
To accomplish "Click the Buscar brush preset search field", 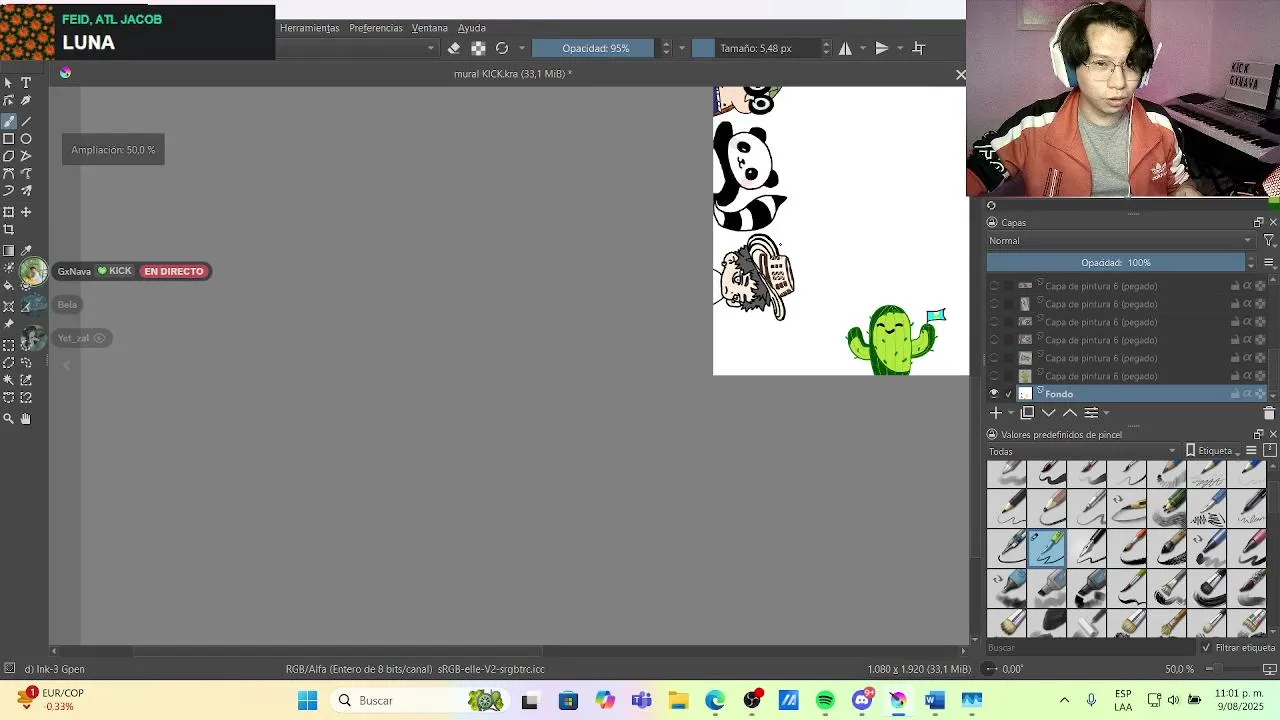I will [x=1090, y=648].
